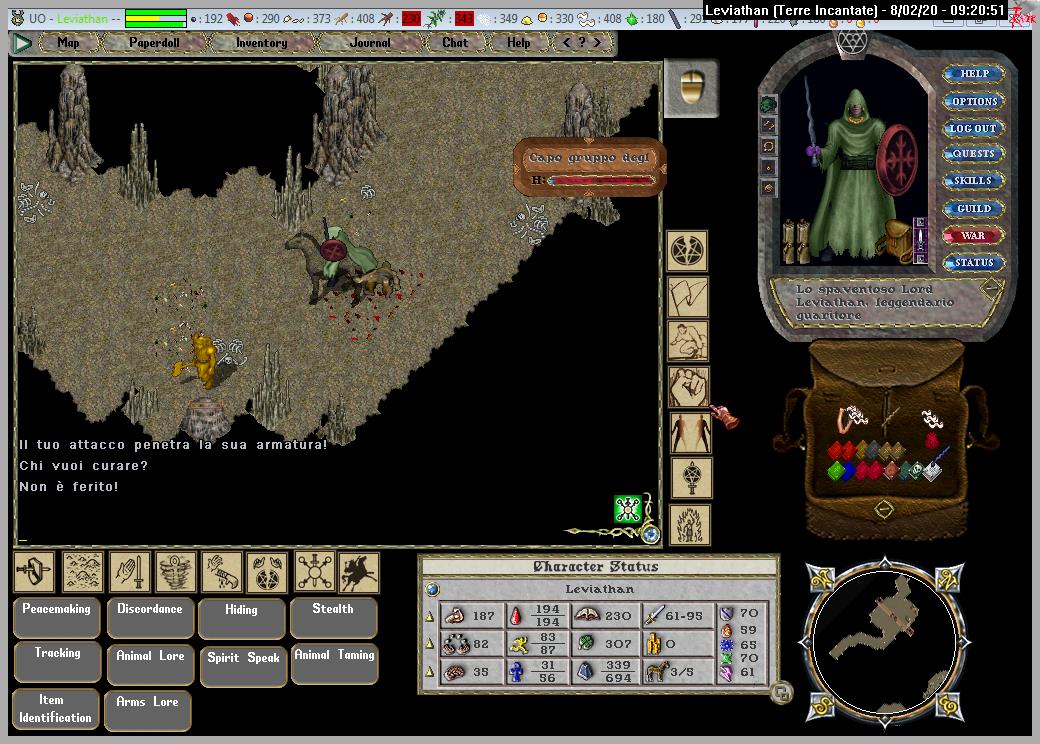Click the two standing figures spell icon
The image size is (1040, 744).
pos(690,432)
